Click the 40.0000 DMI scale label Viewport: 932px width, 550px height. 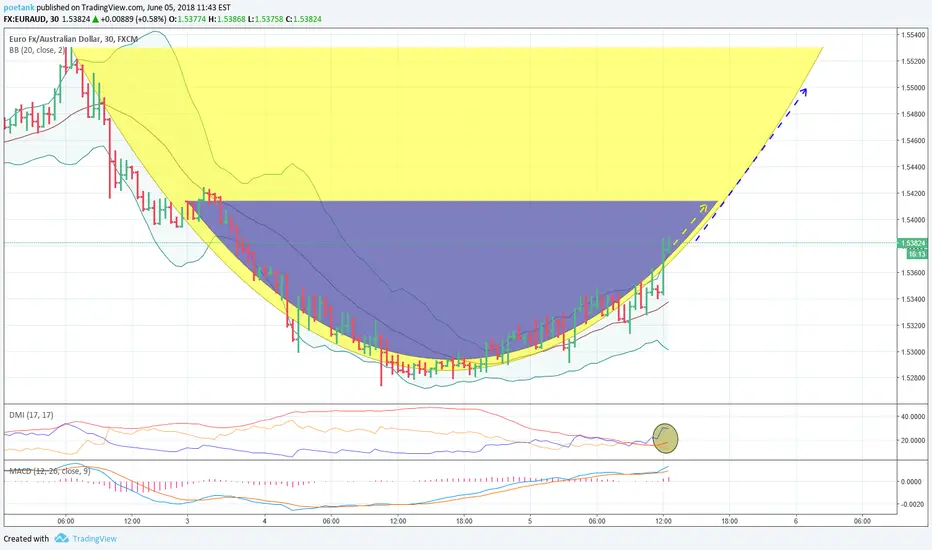(913, 417)
